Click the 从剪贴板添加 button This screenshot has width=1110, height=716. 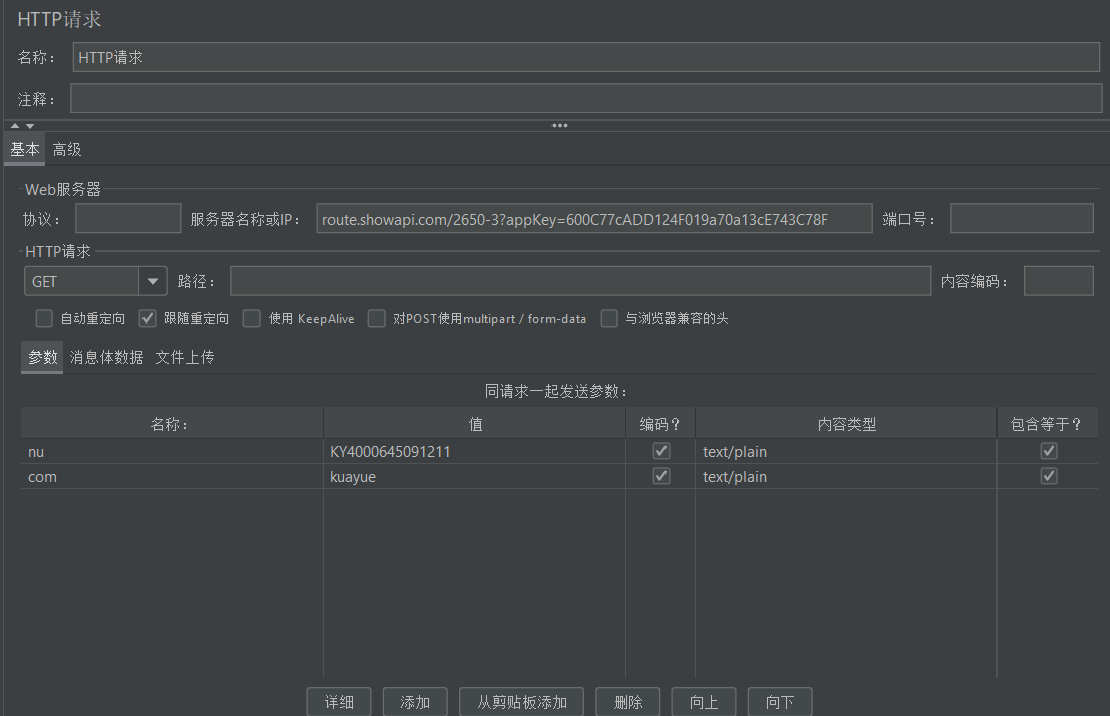521,701
